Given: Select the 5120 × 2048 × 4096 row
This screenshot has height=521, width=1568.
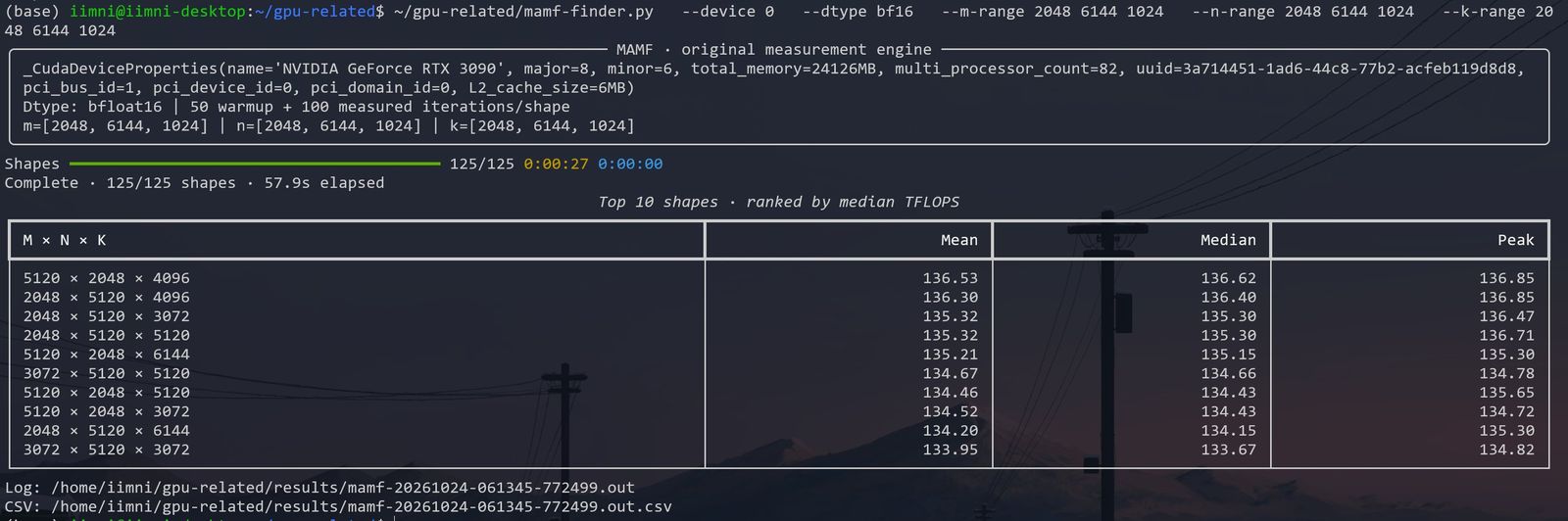Looking at the screenshot, I should [x=779, y=278].
